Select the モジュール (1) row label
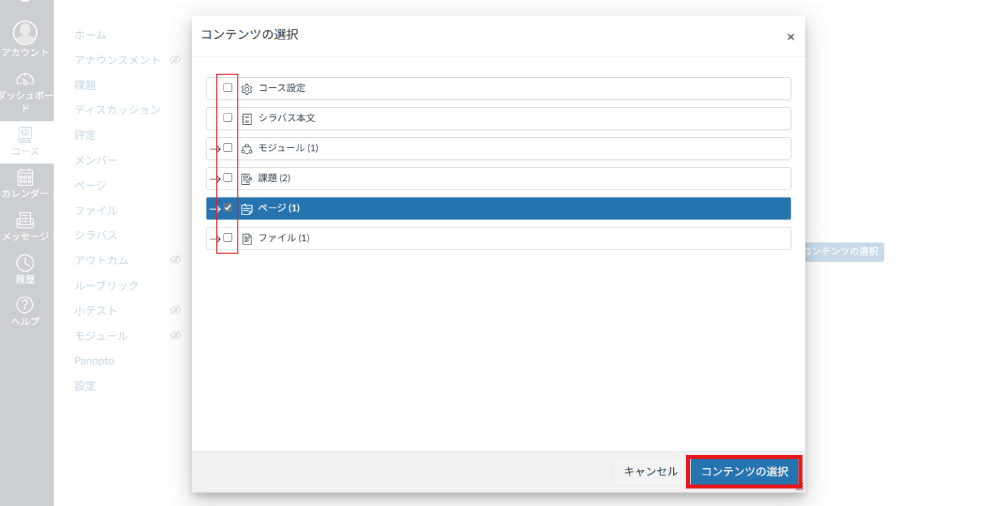The image size is (1000, 506). click(x=288, y=148)
